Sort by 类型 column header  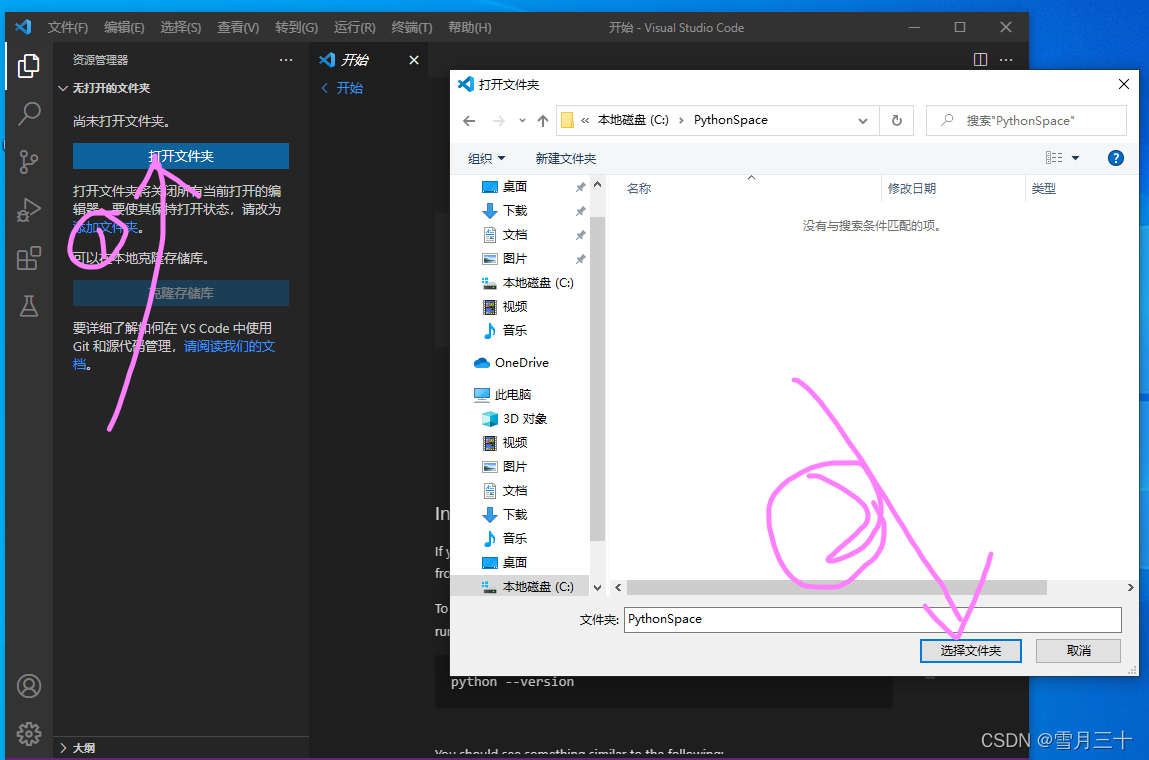point(1043,189)
